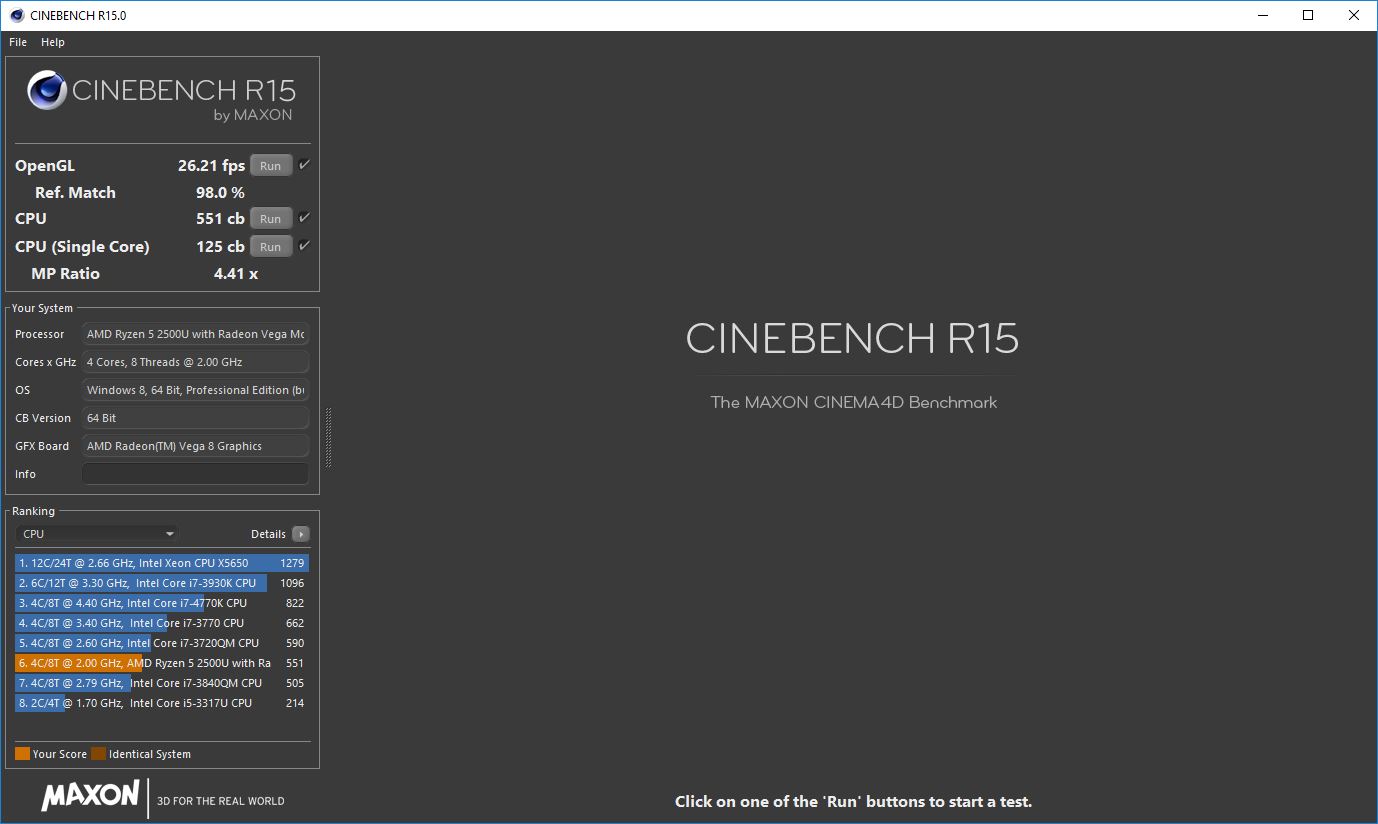Minimize the Cinebench window

(x=1262, y=15)
